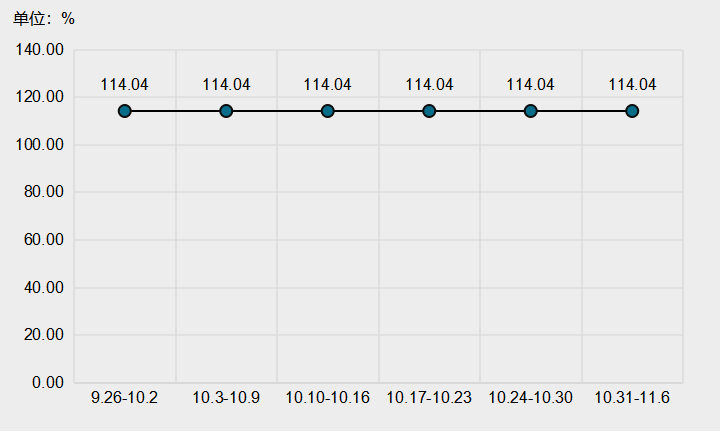Click the 10.10-10.16 data point marker
Viewport: 720px width, 444px height.
click(x=328, y=111)
